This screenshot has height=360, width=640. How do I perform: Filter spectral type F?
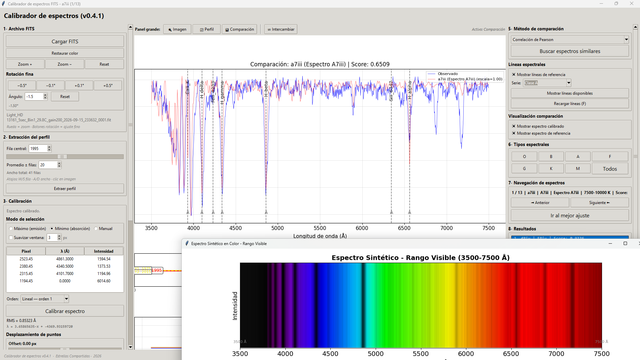click(610, 156)
